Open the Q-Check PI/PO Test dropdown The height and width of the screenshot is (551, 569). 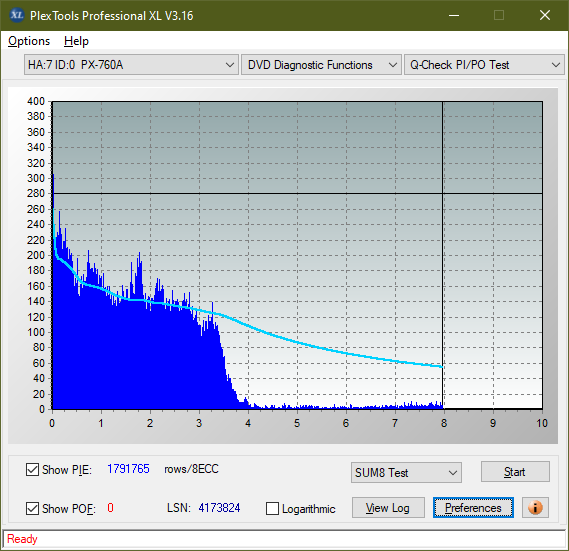pyautogui.click(x=484, y=65)
